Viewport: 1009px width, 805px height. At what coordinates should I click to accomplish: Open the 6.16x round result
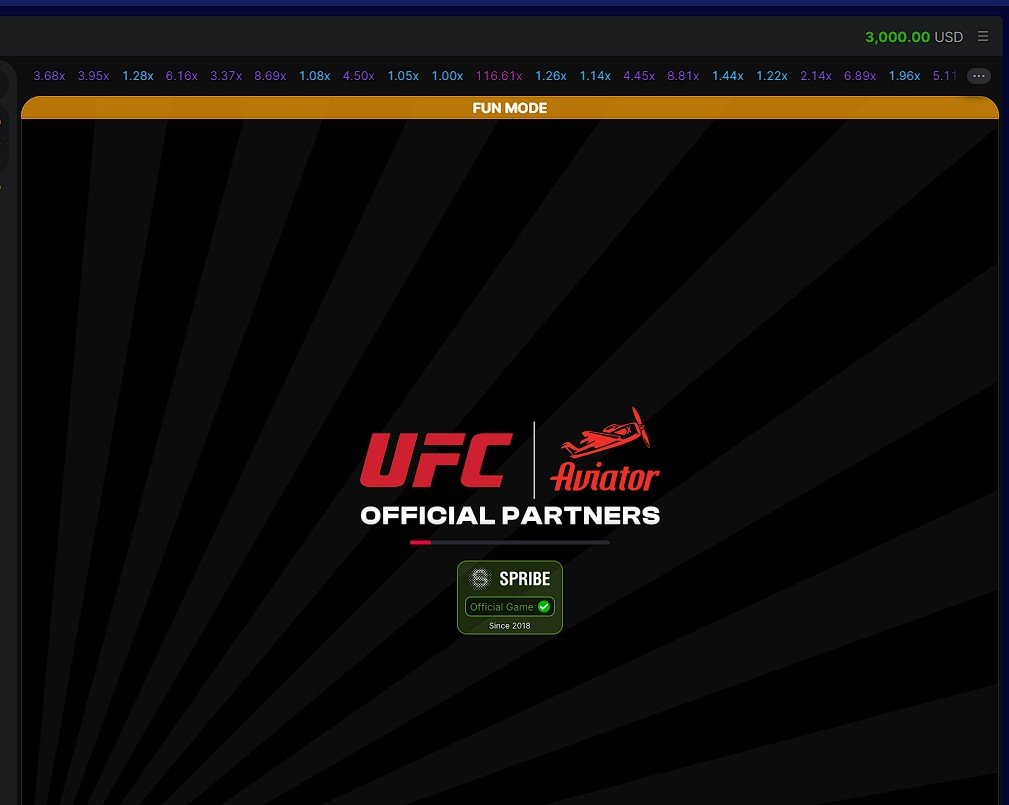(181, 76)
